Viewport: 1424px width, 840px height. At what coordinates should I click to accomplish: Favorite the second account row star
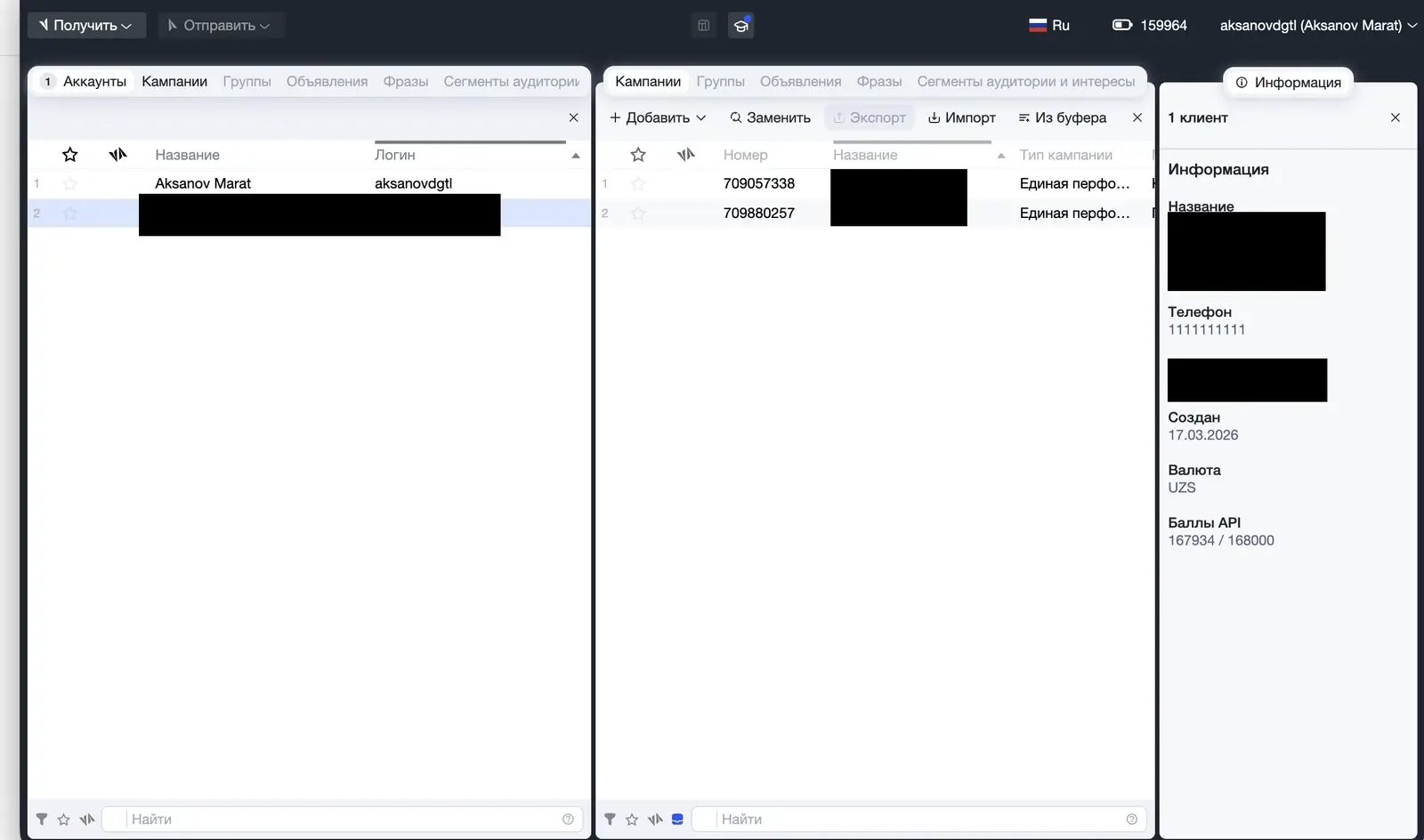tap(70, 213)
